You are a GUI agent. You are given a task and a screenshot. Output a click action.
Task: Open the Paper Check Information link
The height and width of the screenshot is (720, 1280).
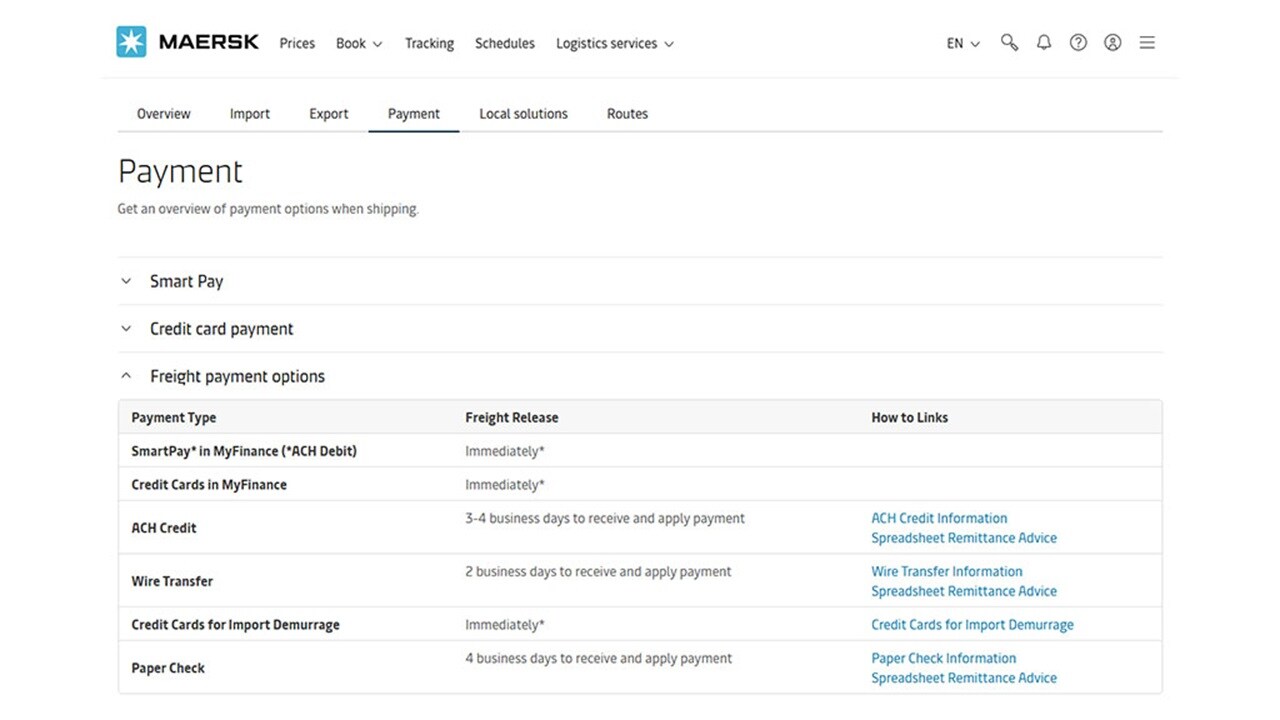click(943, 658)
